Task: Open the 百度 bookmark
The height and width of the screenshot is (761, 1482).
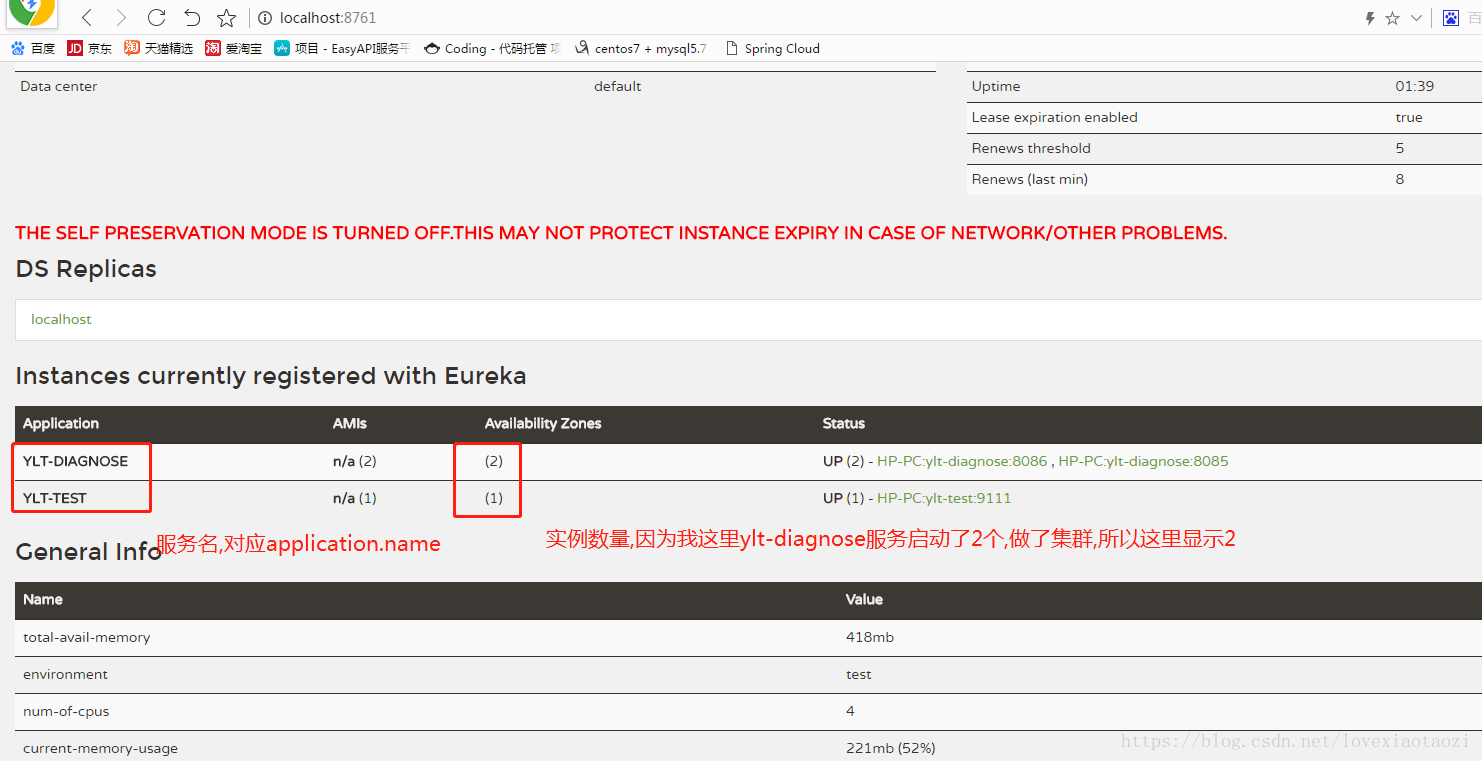Action: click(33, 48)
